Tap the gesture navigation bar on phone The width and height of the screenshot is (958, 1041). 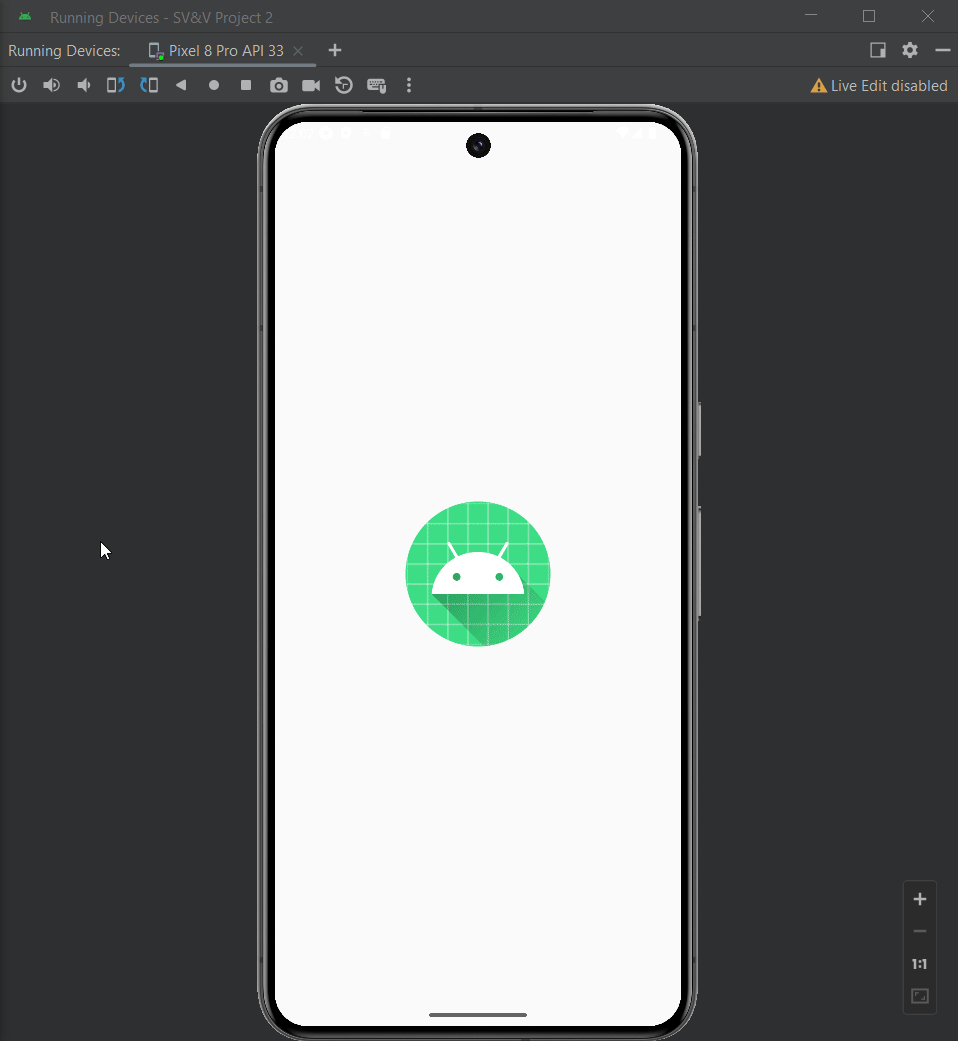(478, 1014)
